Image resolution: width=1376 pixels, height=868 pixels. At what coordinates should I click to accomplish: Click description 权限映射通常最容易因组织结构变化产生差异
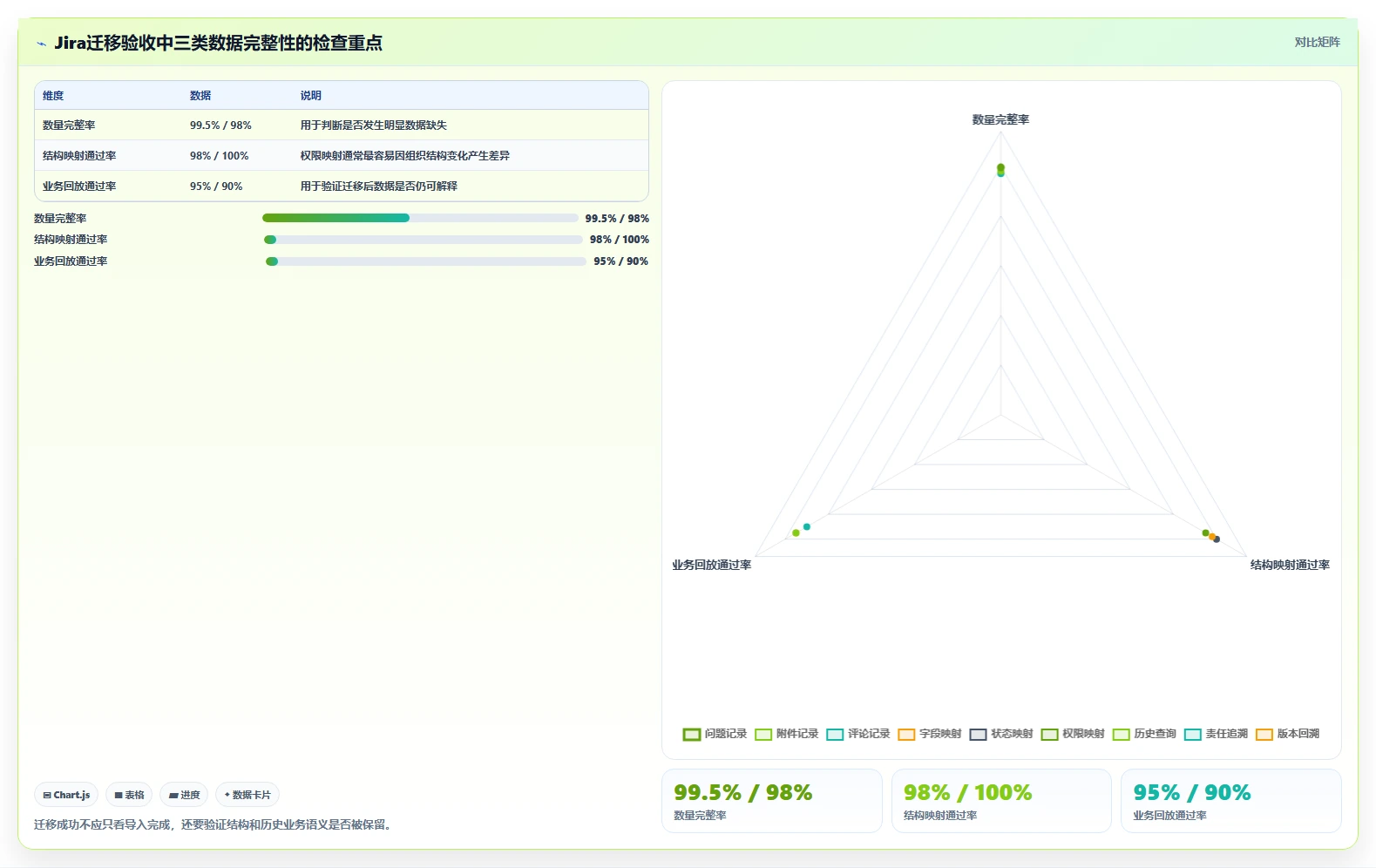[405, 156]
